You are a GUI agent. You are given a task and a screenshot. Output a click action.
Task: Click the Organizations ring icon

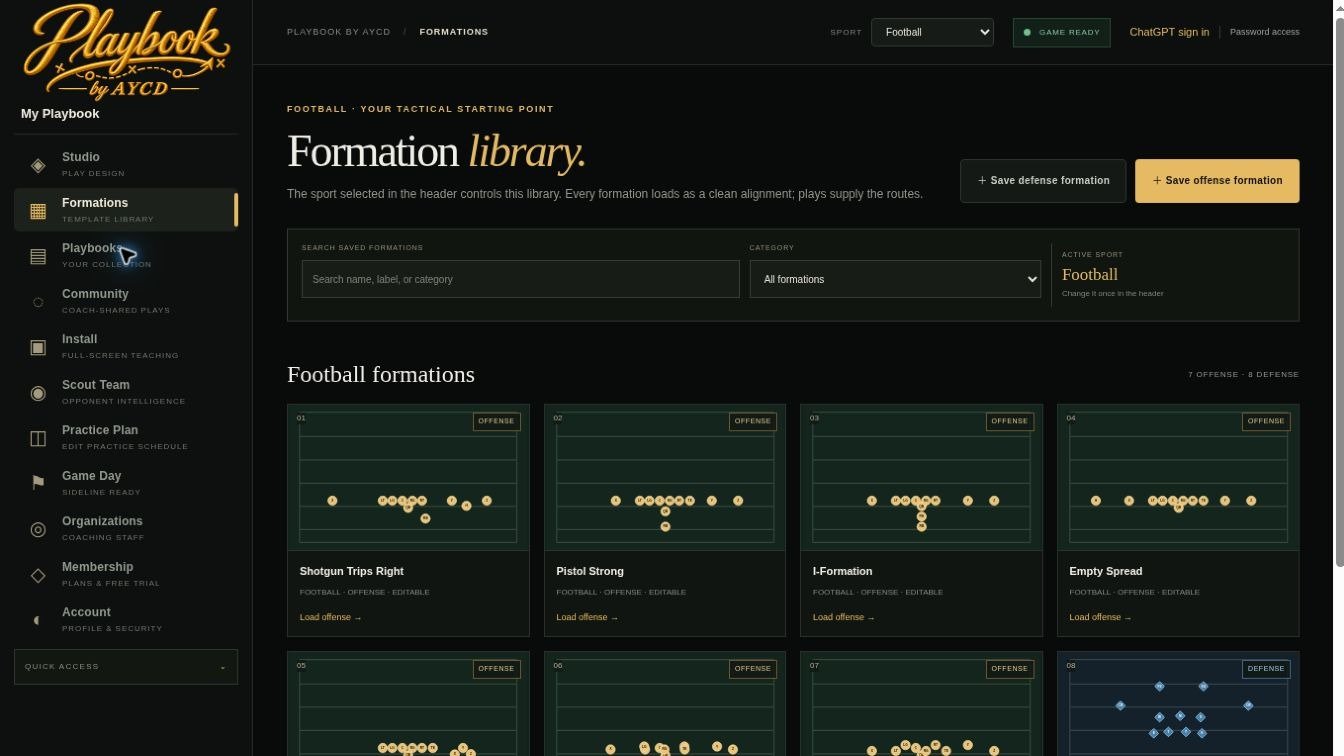tap(38, 529)
